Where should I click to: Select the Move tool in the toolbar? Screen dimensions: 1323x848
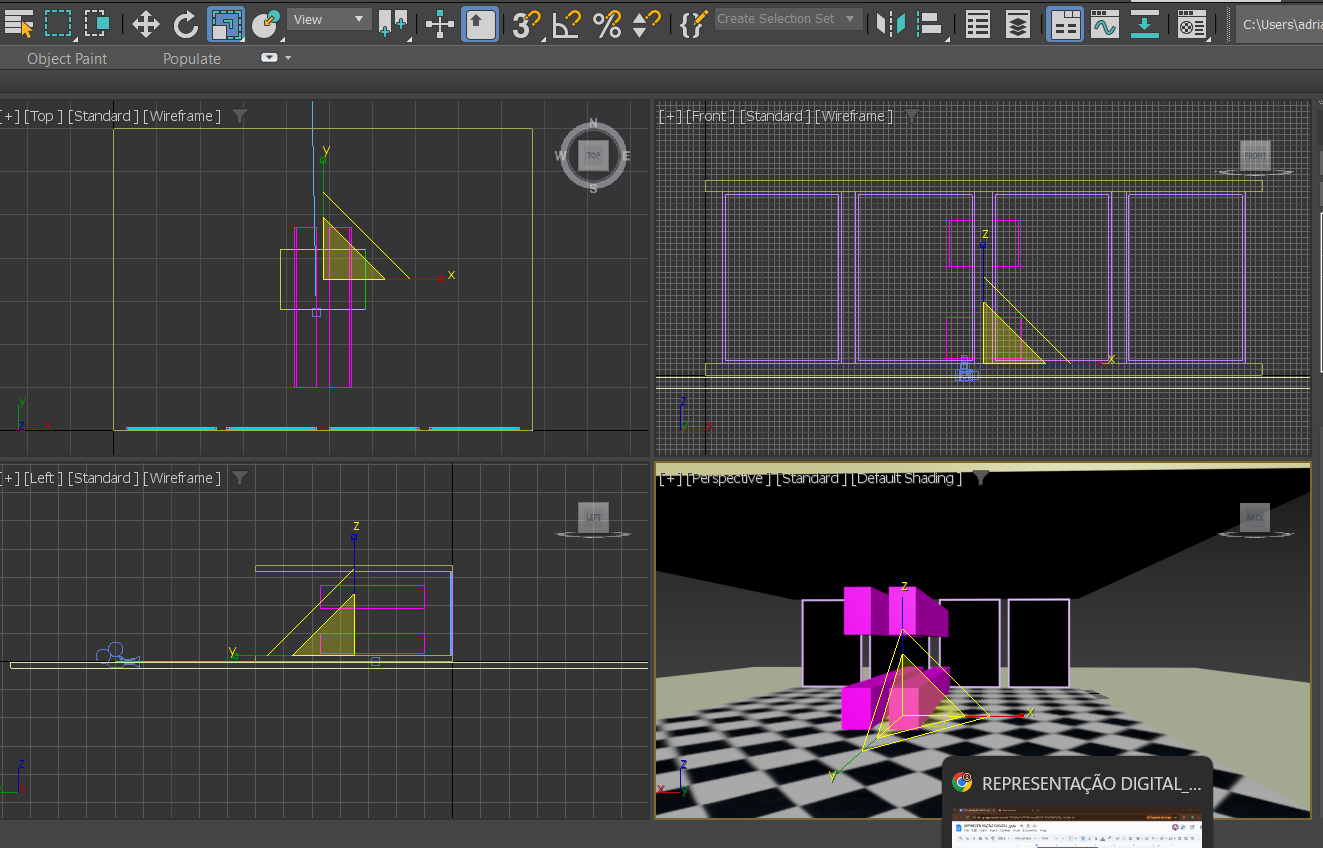(146, 23)
